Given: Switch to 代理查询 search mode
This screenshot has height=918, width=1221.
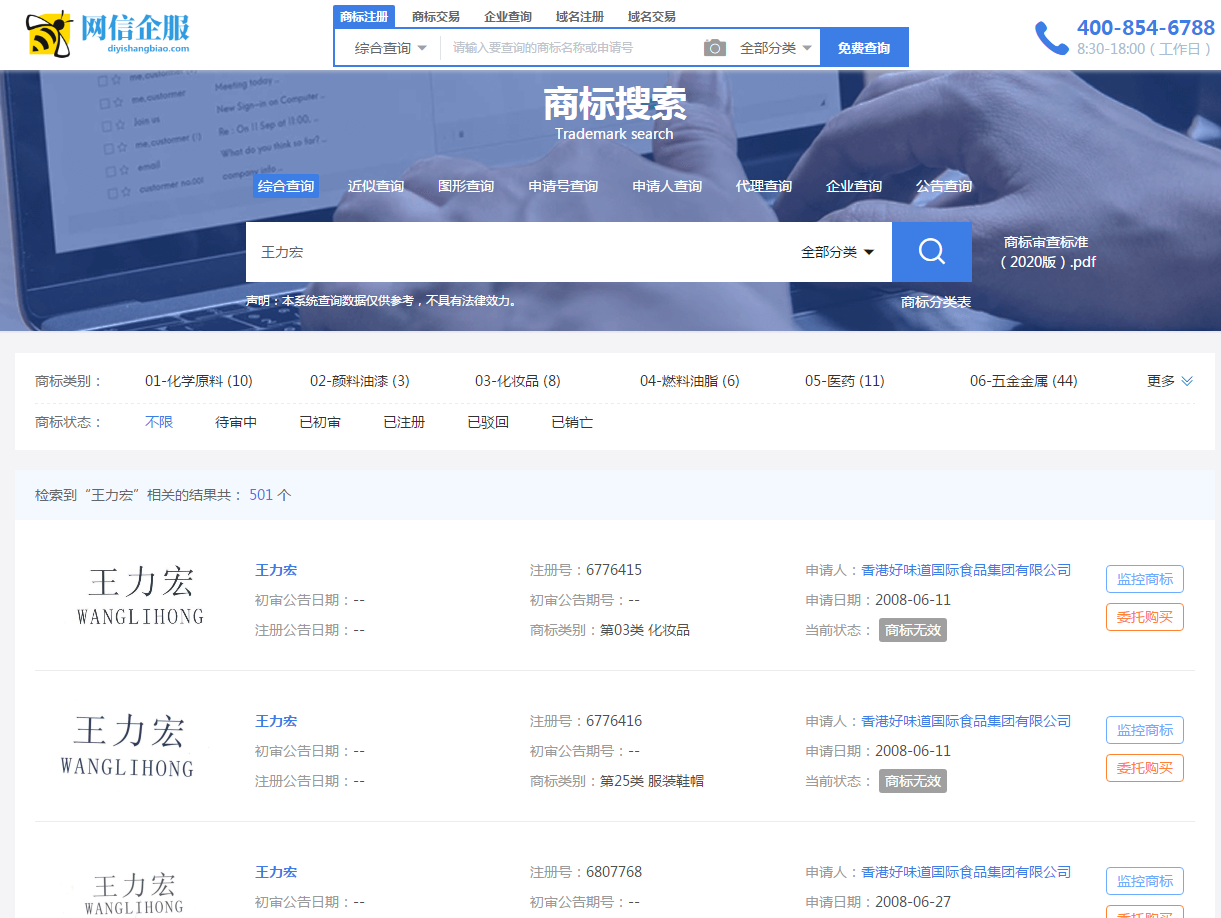Looking at the screenshot, I should coord(764,186).
